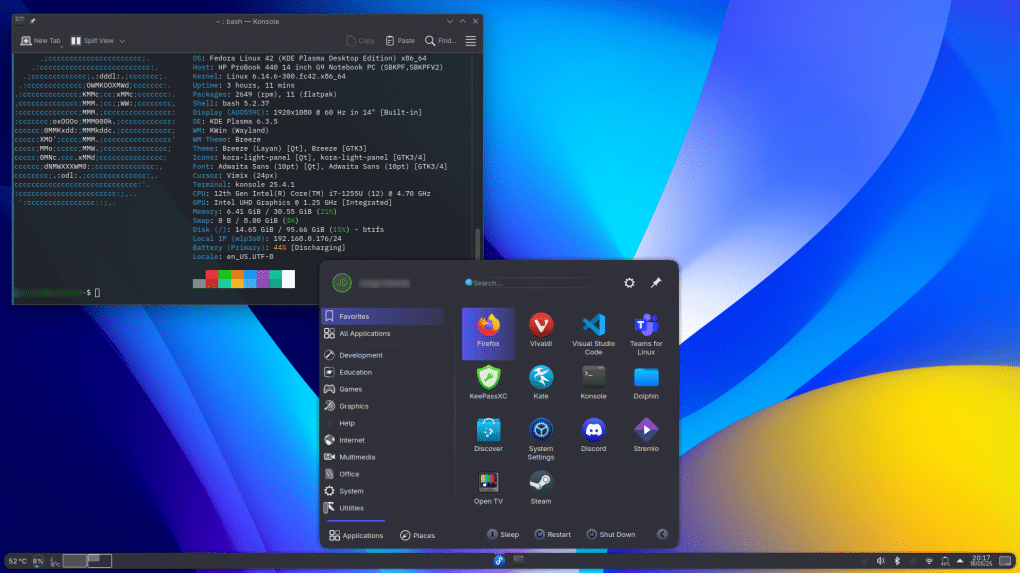The image size is (1020, 573).
Task: Select the Favorites category
Action: tap(382, 316)
